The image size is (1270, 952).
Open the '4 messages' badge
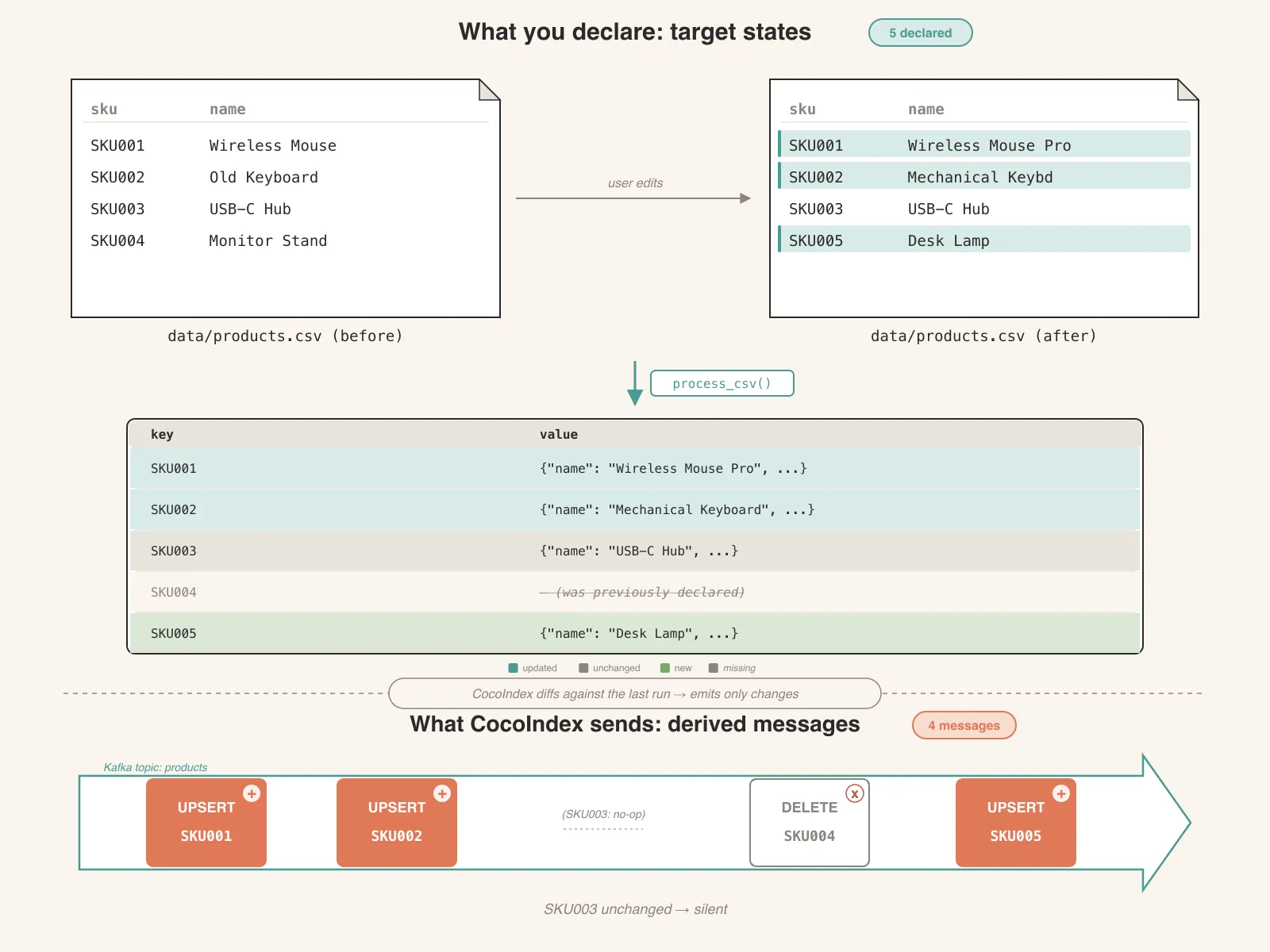coord(964,724)
